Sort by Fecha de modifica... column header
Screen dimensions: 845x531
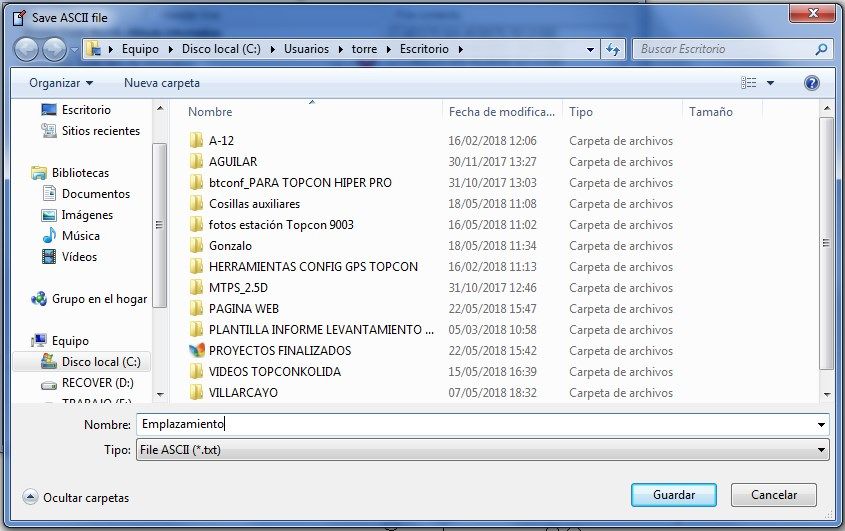tap(502, 112)
